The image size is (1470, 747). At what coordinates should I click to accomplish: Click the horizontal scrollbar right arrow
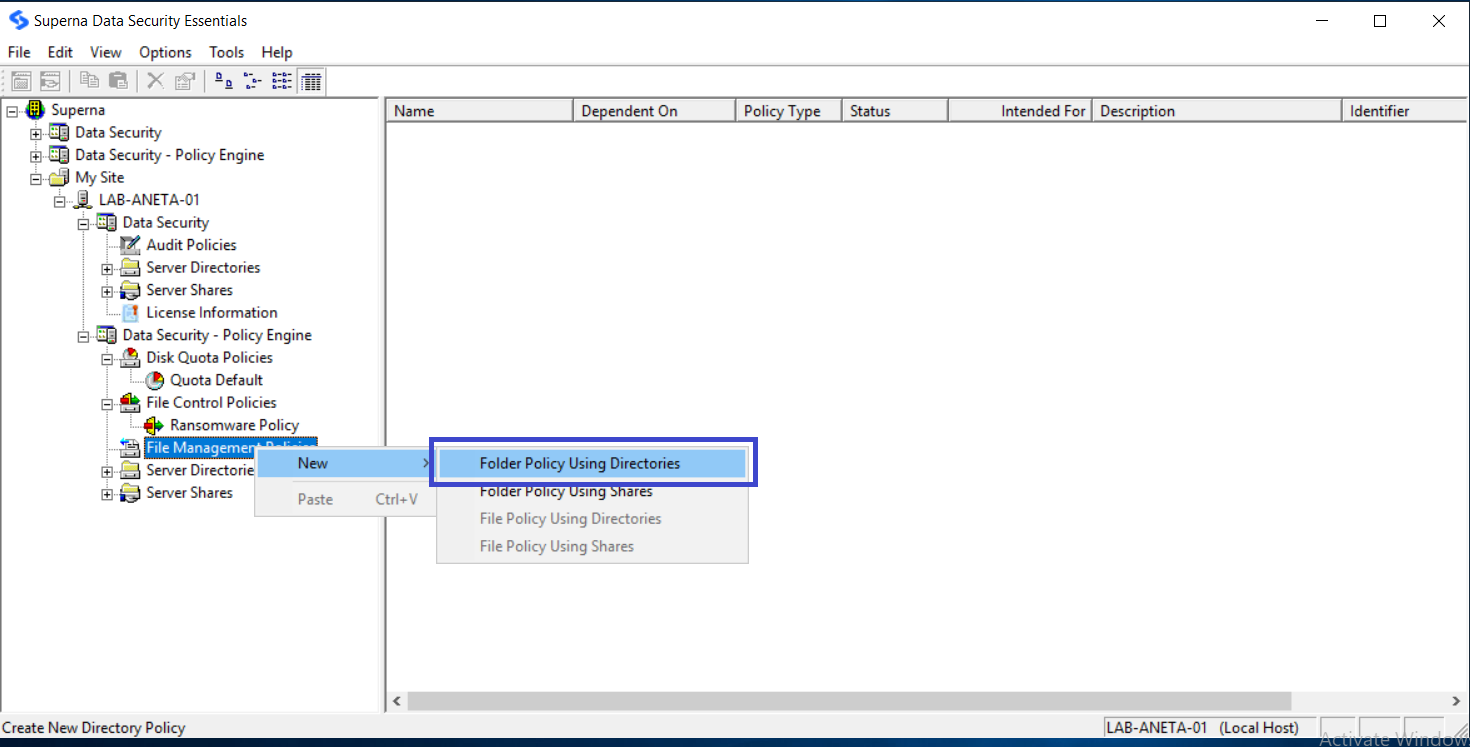tap(1457, 701)
